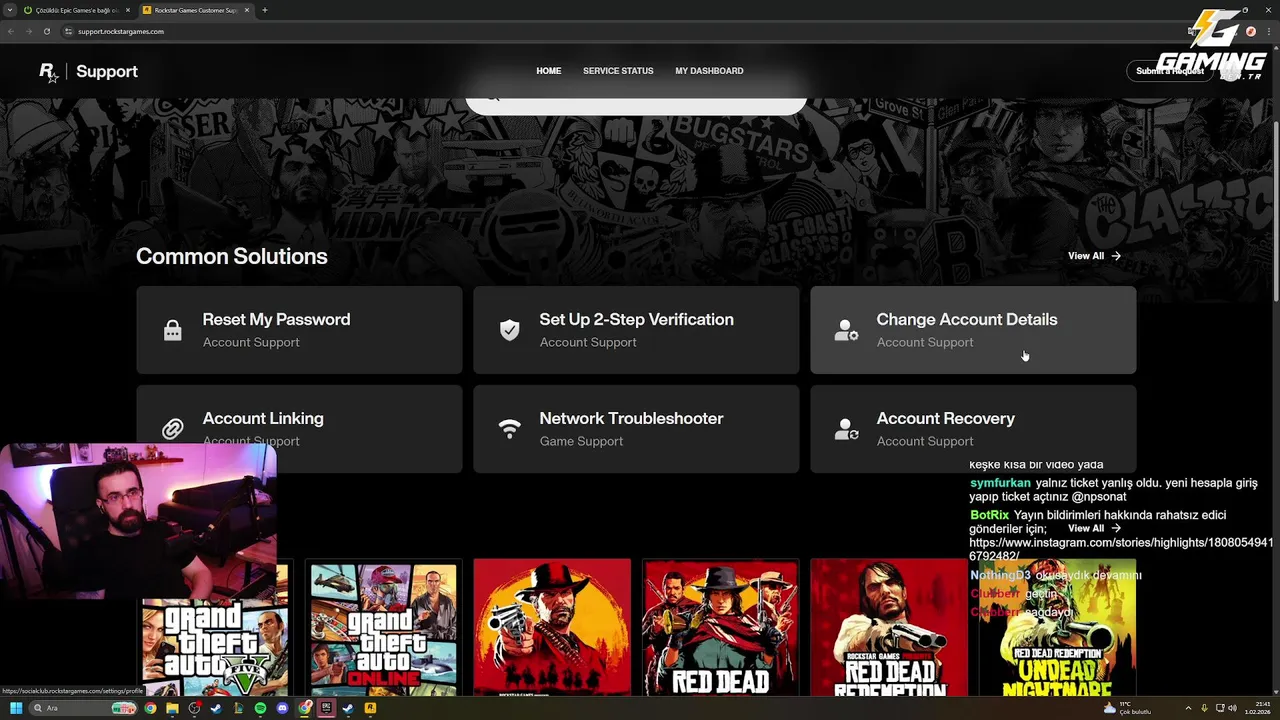The width and height of the screenshot is (1280, 720).
Task: Click the browser forward arrow
Action: coord(29,31)
